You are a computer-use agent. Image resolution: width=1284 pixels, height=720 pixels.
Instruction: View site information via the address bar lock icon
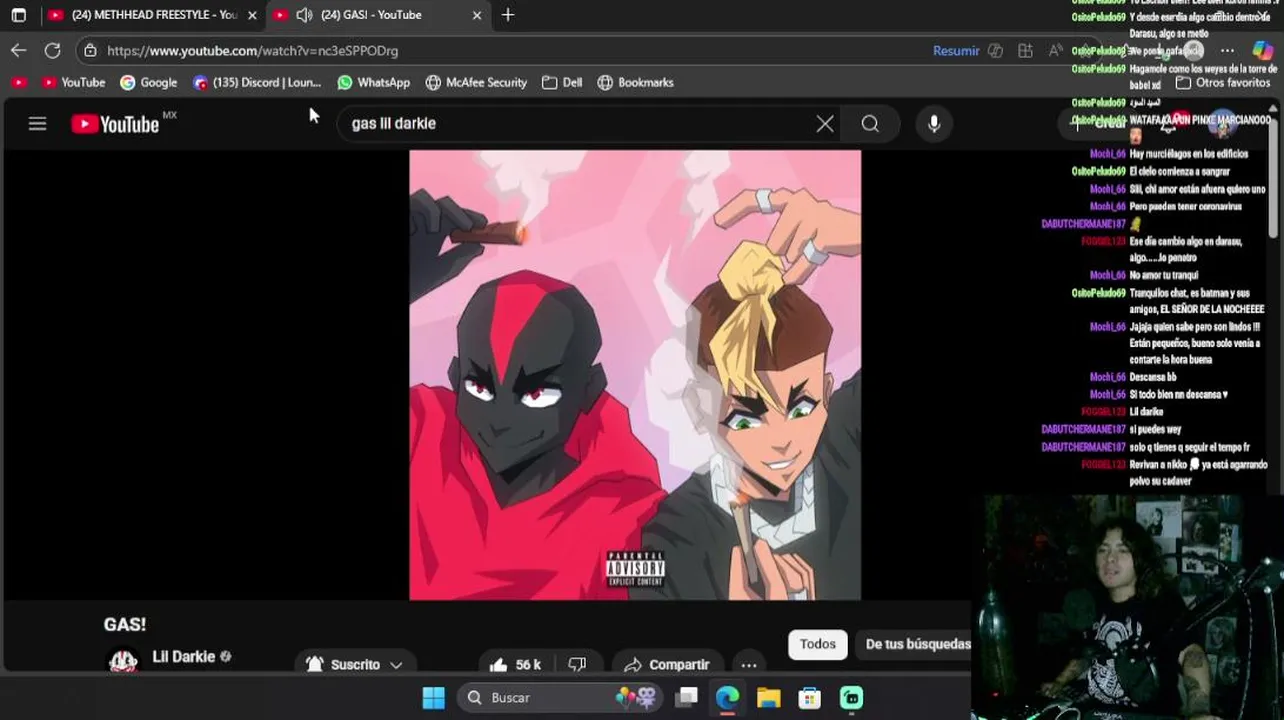[91, 50]
